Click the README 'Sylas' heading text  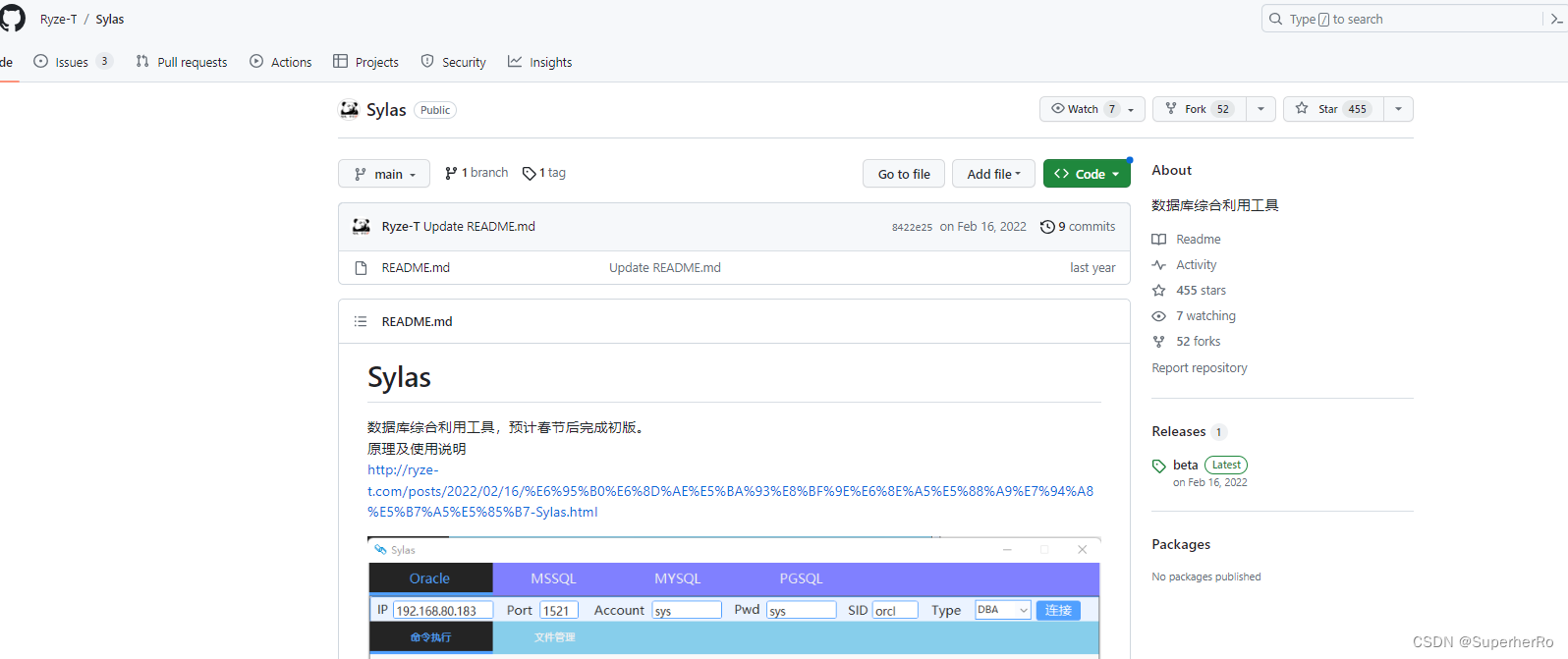(x=399, y=378)
